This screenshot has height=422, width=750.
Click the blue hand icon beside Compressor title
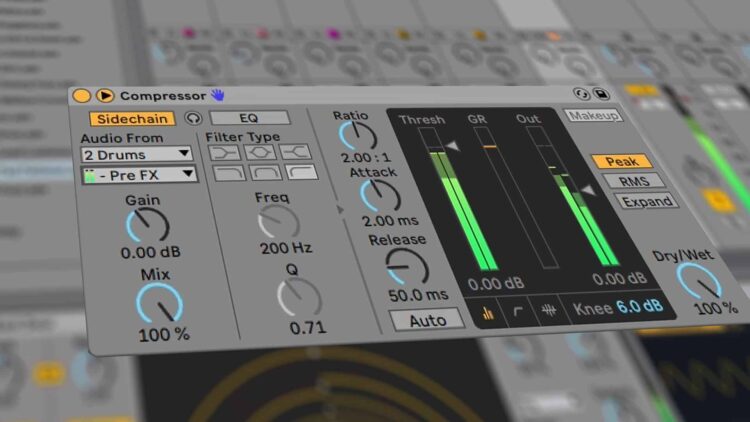tap(217, 96)
